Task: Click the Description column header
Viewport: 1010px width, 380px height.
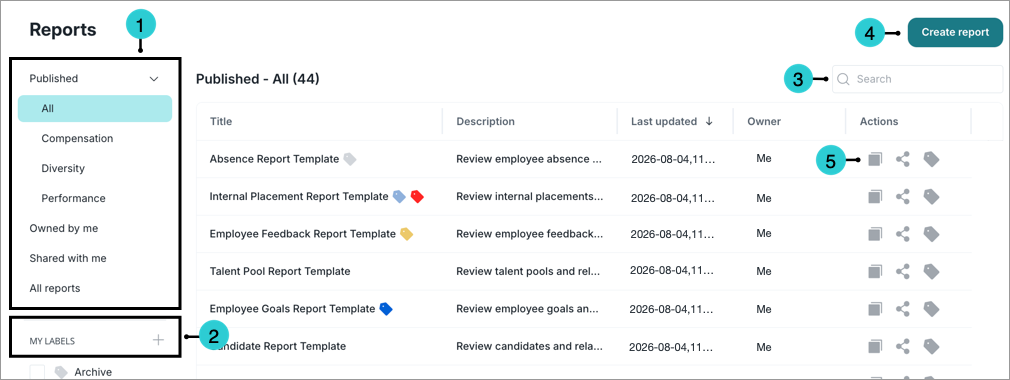Action: [486, 121]
